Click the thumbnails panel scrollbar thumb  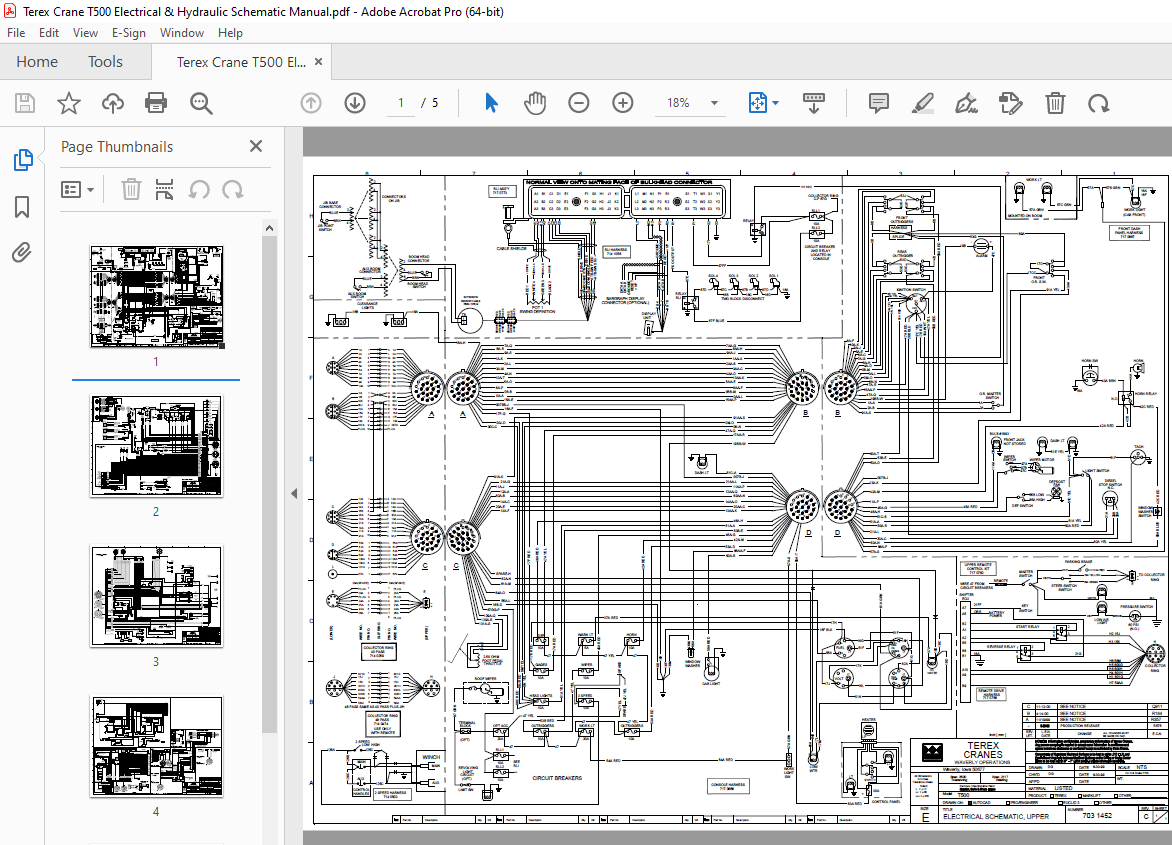(269, 484)
